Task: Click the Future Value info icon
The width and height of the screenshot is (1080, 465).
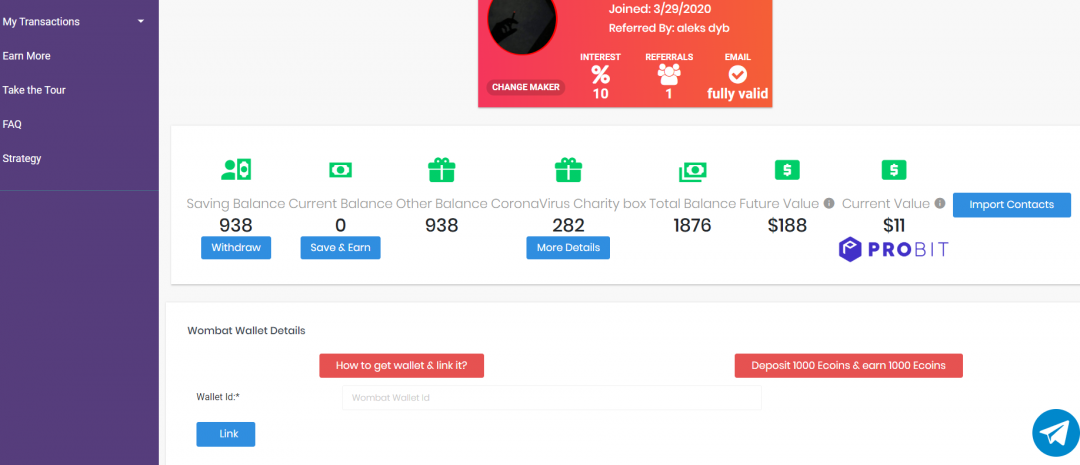Action: (x=829, y=204)
